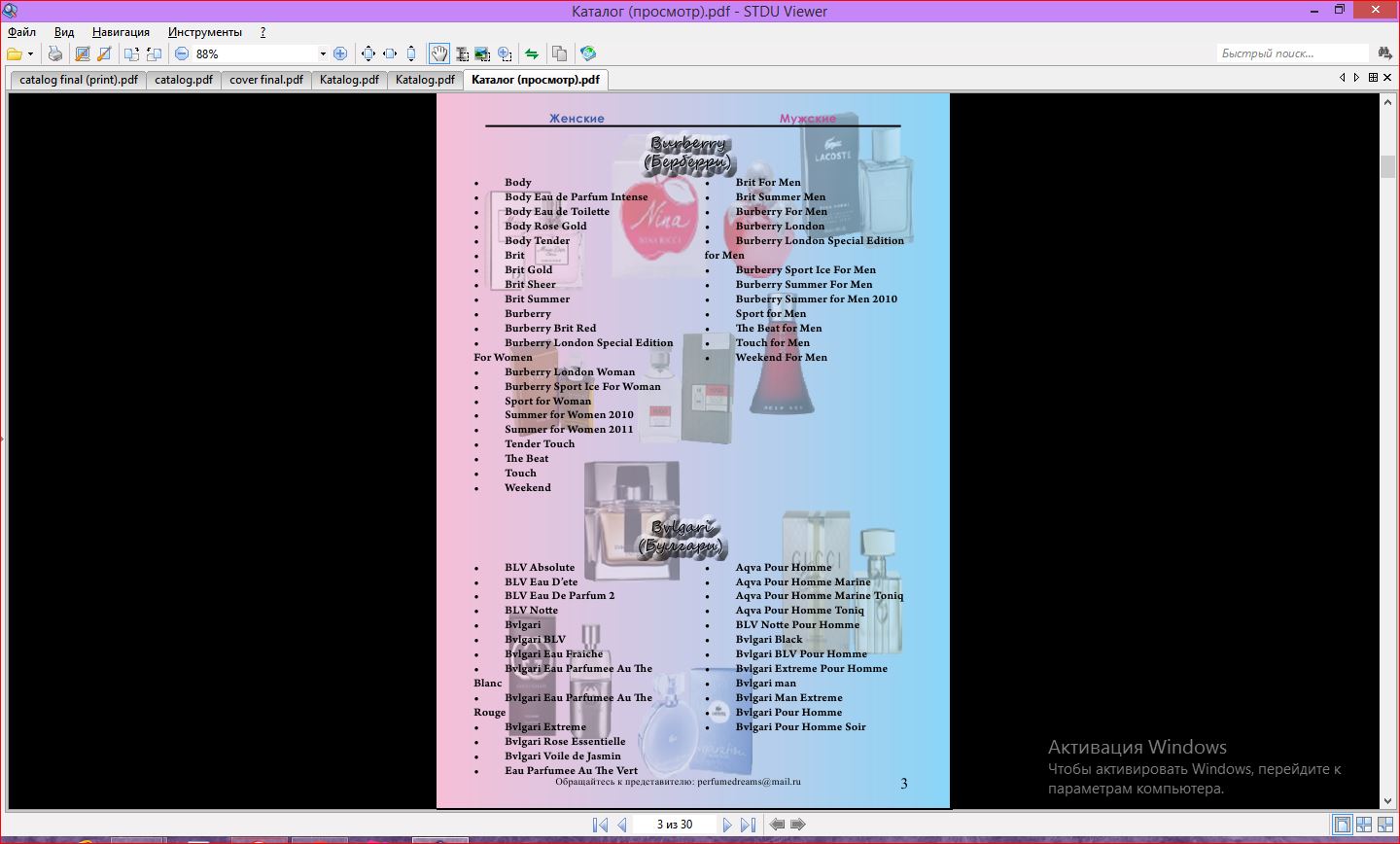The height and width of the screenshot is (844, 1400).
Task: Click the 'Brit For Men' entry
Action: (x=768, y=182)
